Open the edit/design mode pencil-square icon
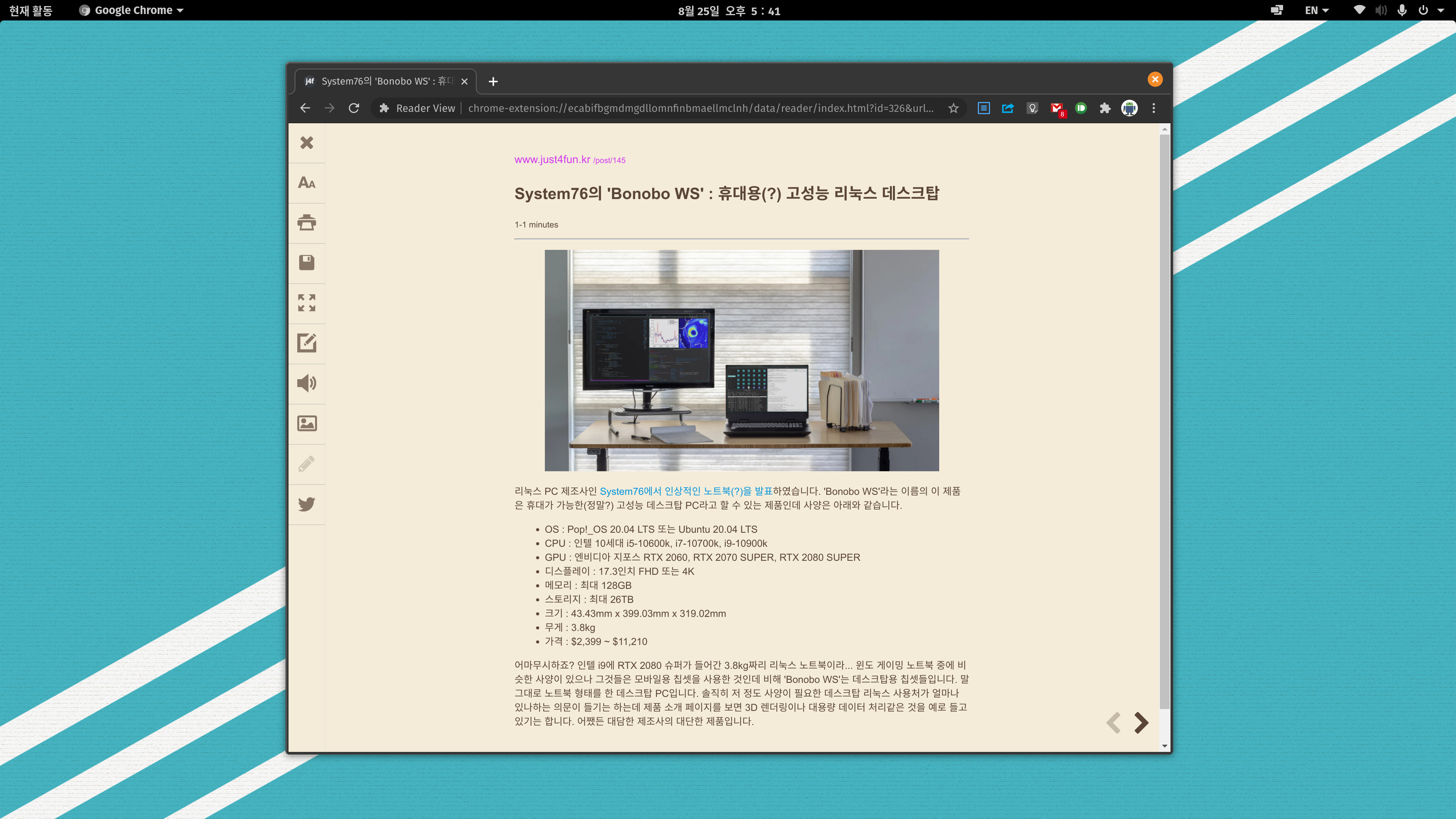Image resolution: width=1456 pixels, height=819 pixels. 307,343
